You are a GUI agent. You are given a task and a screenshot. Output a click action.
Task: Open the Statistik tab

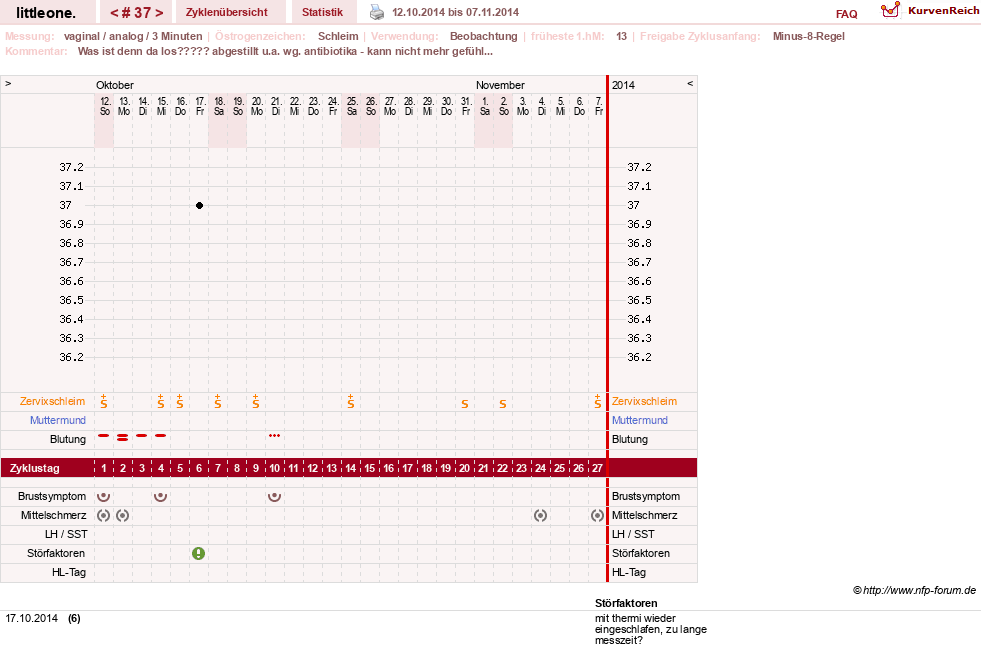[x=322, y=12]
